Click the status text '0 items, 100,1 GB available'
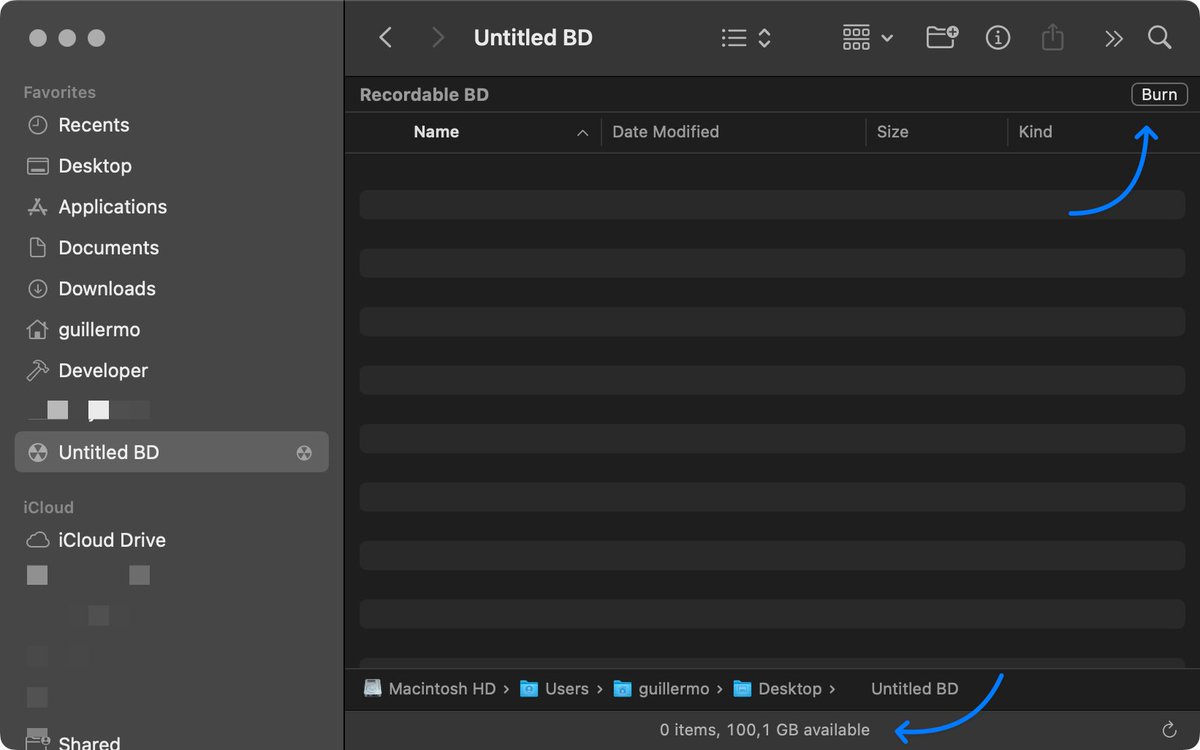This screenshot has height=750, width=1200. coord(765,730)
